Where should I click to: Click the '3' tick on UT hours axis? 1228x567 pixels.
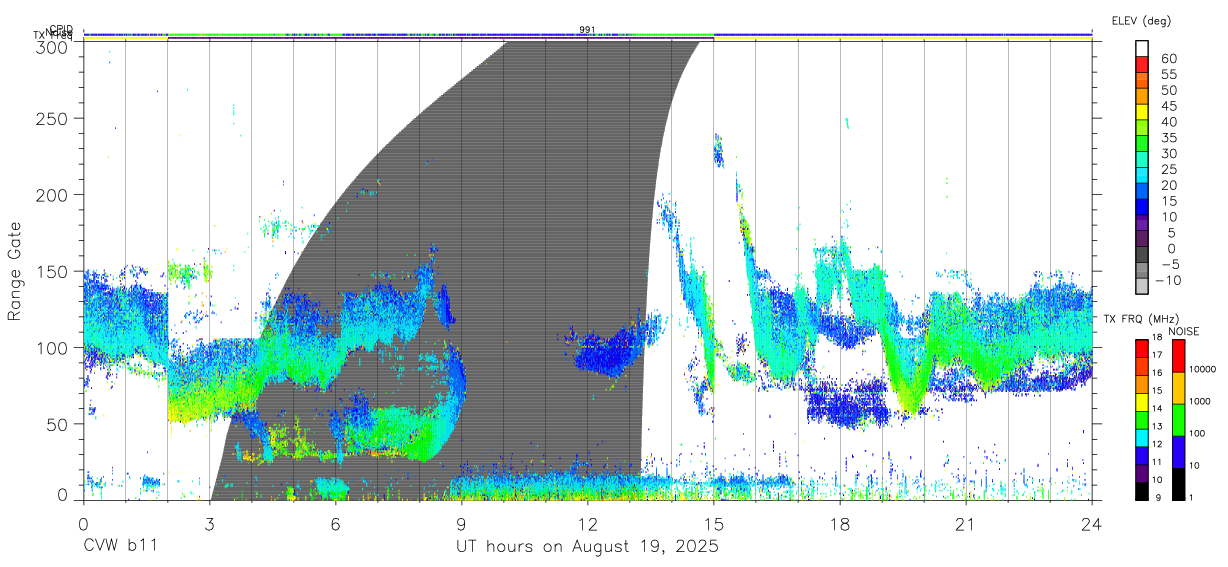210,524
